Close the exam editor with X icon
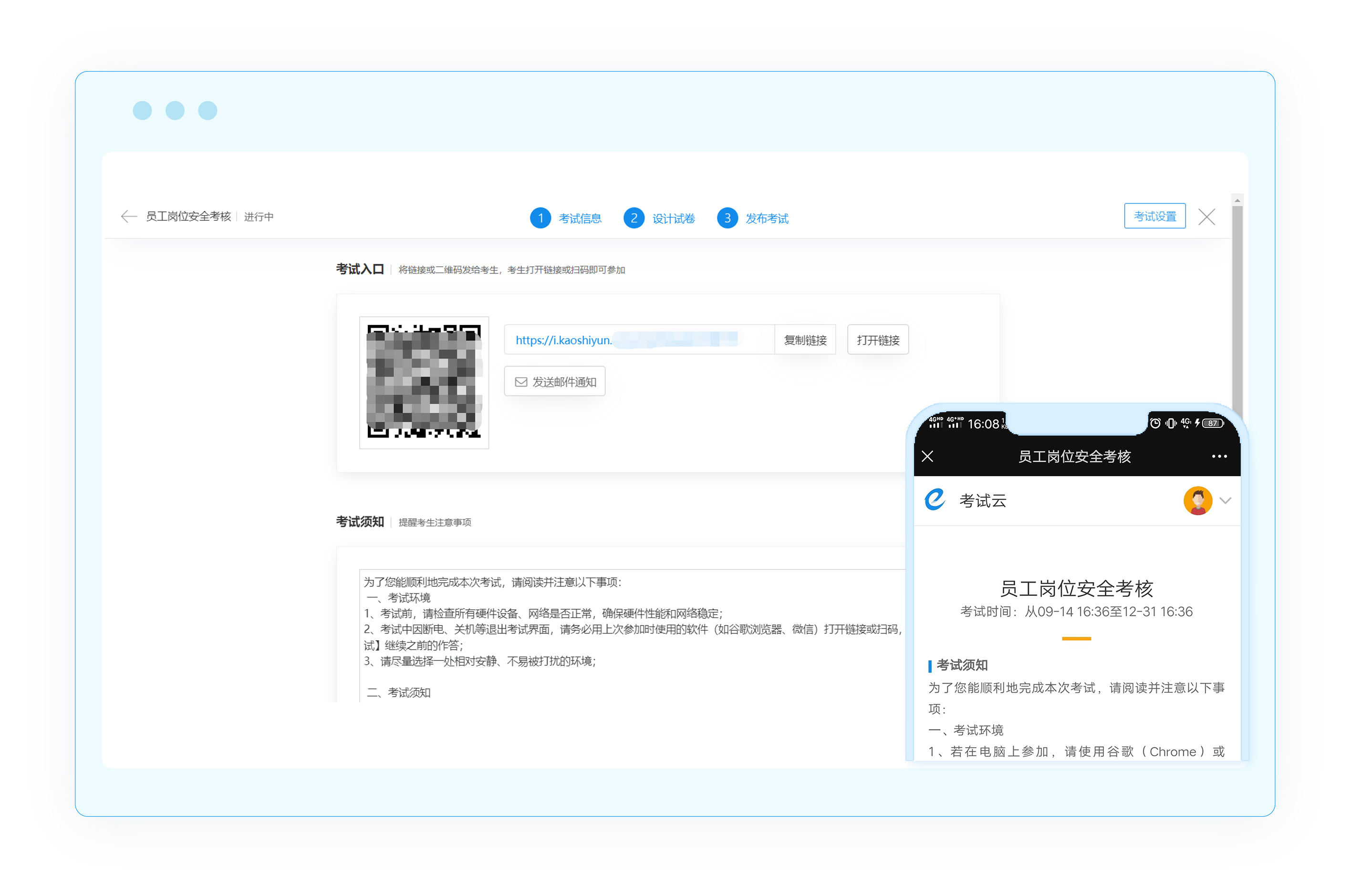The height and width of the screenshot is (896, 1351). pyautogui.click(x=1206, y=217)
